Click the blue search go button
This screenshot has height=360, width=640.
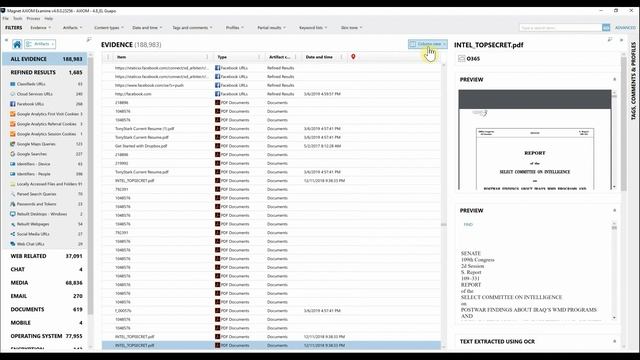point(606,28)
